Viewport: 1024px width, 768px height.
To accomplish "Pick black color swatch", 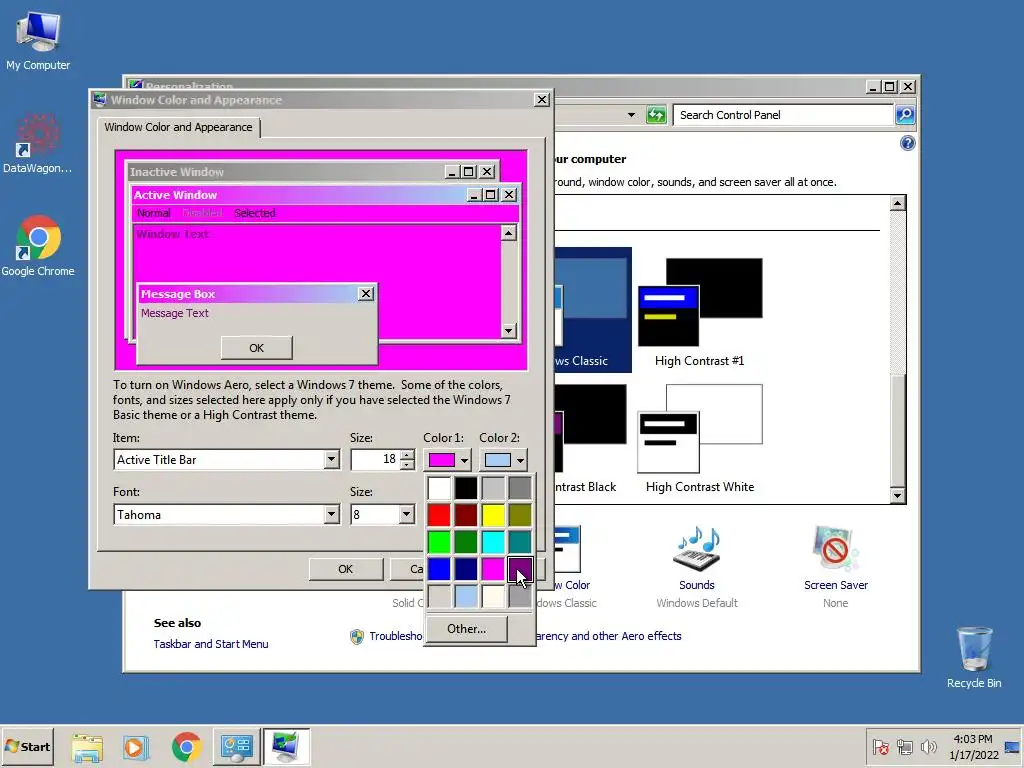I will click(466, 488).
